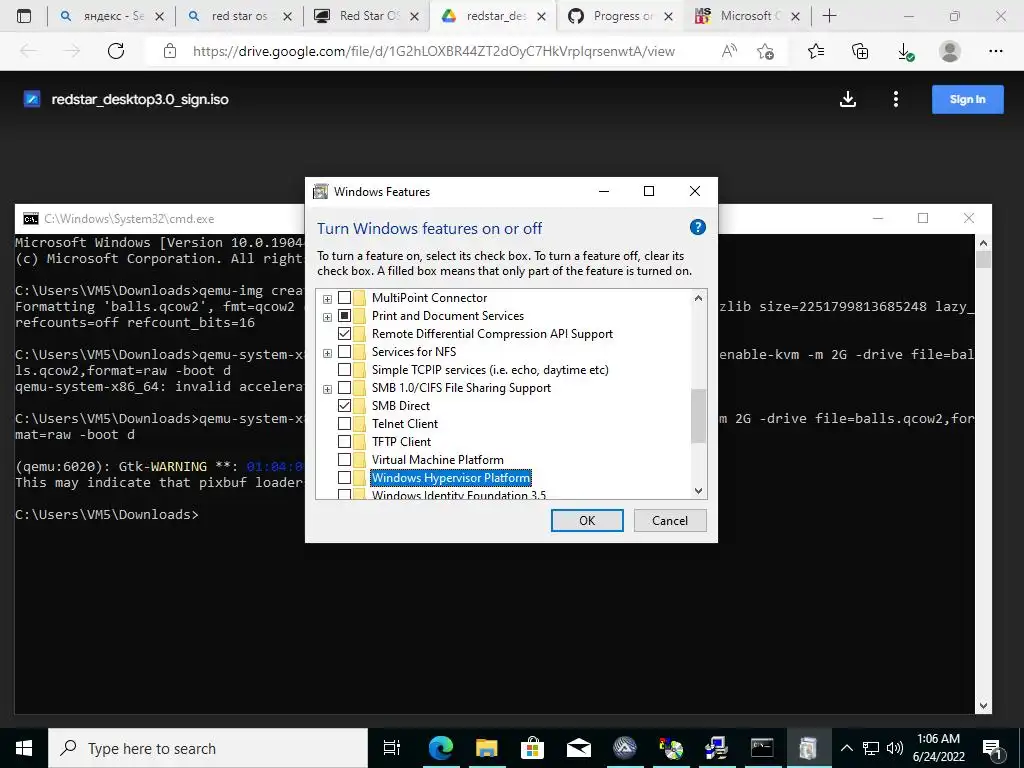Expand the Services for NFS node
1024x768 pixels.
click(327, 353)
